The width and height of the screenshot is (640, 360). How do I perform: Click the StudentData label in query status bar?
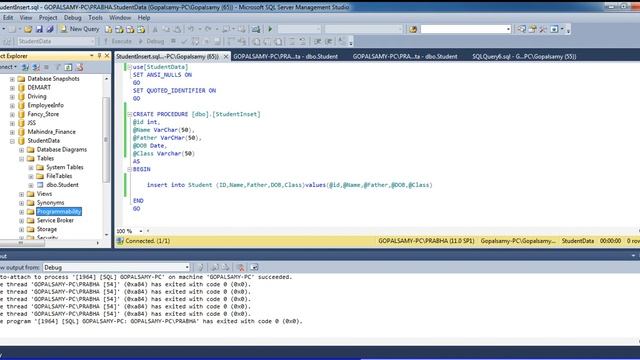click(x=578, y=241)
